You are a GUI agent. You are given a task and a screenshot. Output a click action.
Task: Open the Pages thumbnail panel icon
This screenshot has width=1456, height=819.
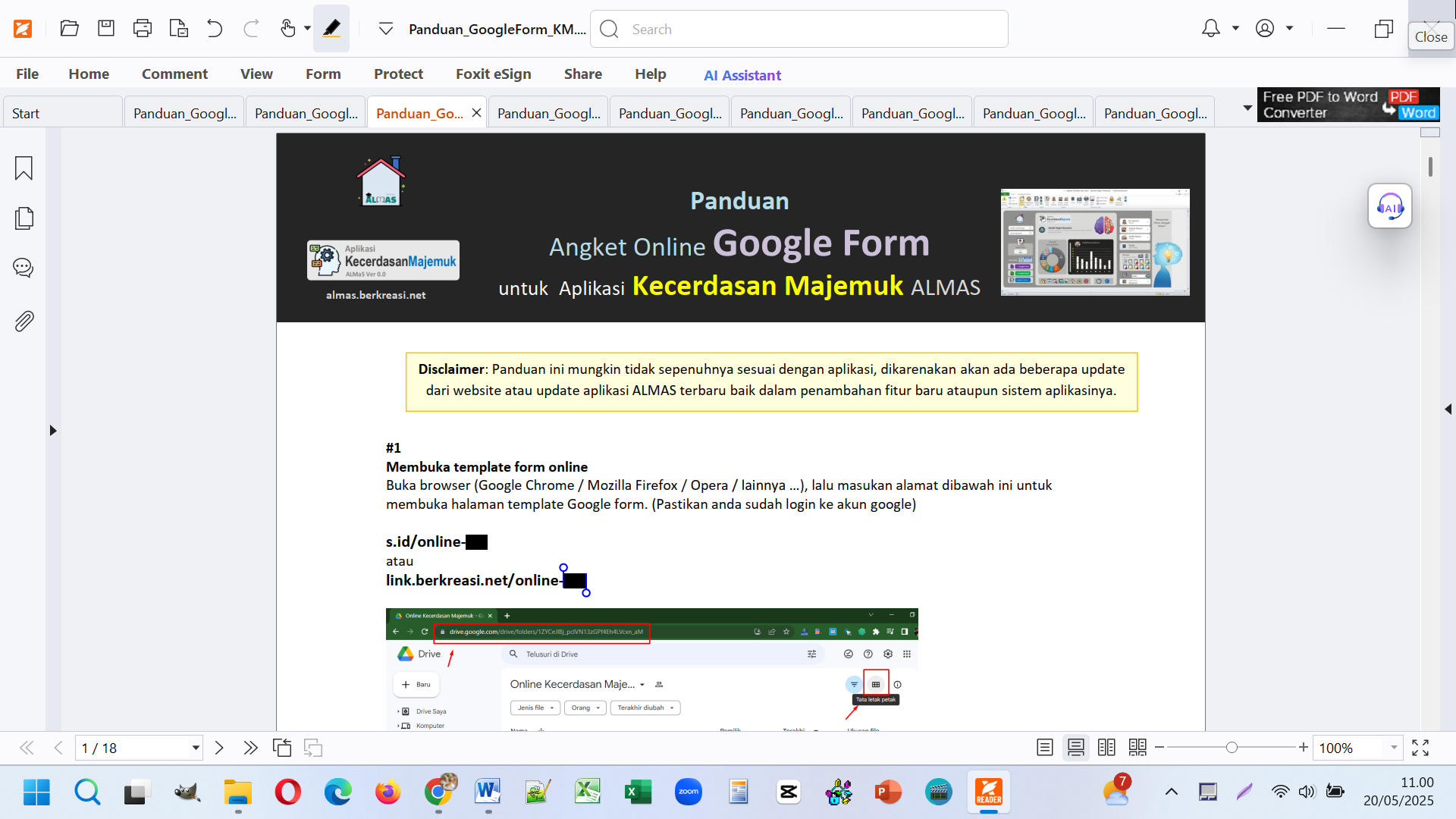24,218
